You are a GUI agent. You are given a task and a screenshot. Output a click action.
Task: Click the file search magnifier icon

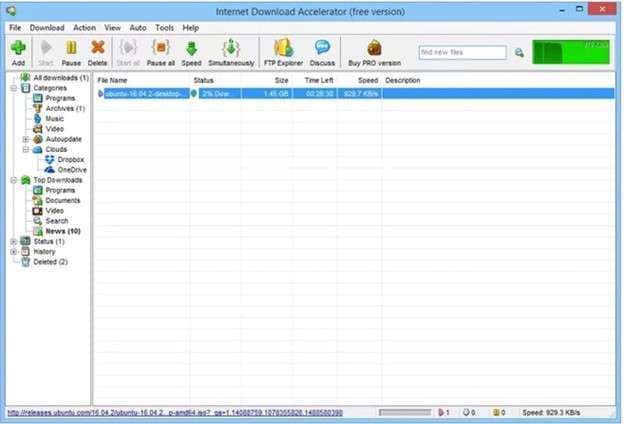click(x=519, y=53)
